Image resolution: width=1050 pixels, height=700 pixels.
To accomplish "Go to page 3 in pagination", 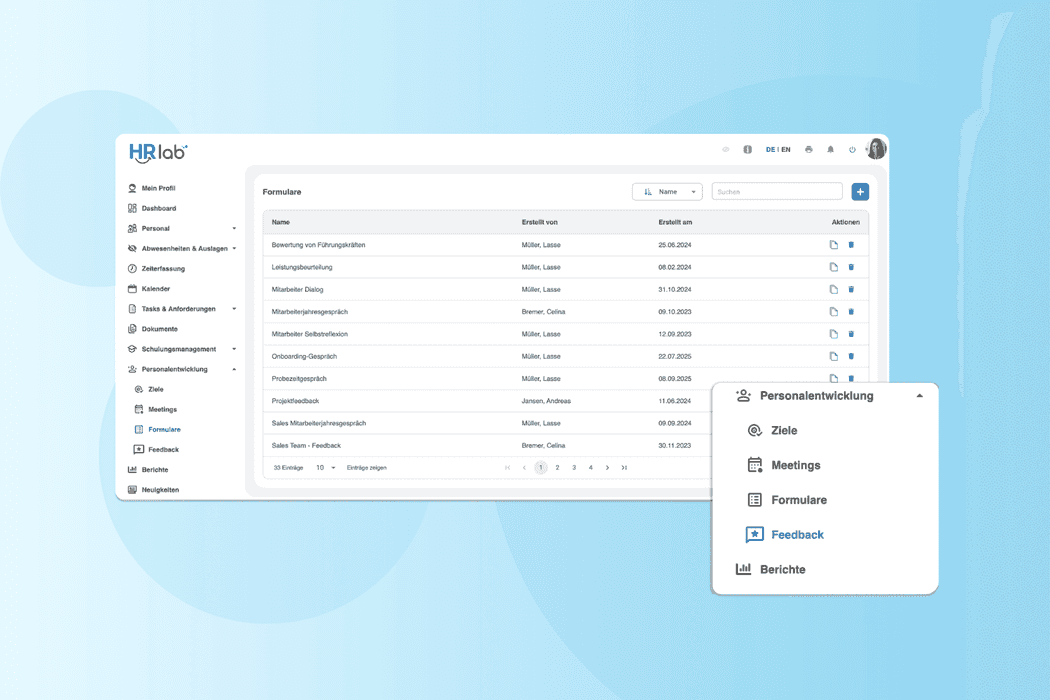I will (x=574, y=468).
